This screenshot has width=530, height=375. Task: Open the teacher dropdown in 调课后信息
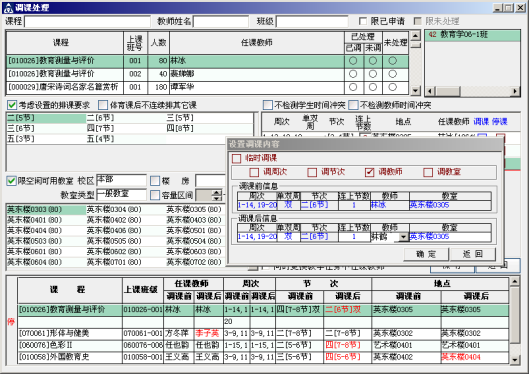403,237
